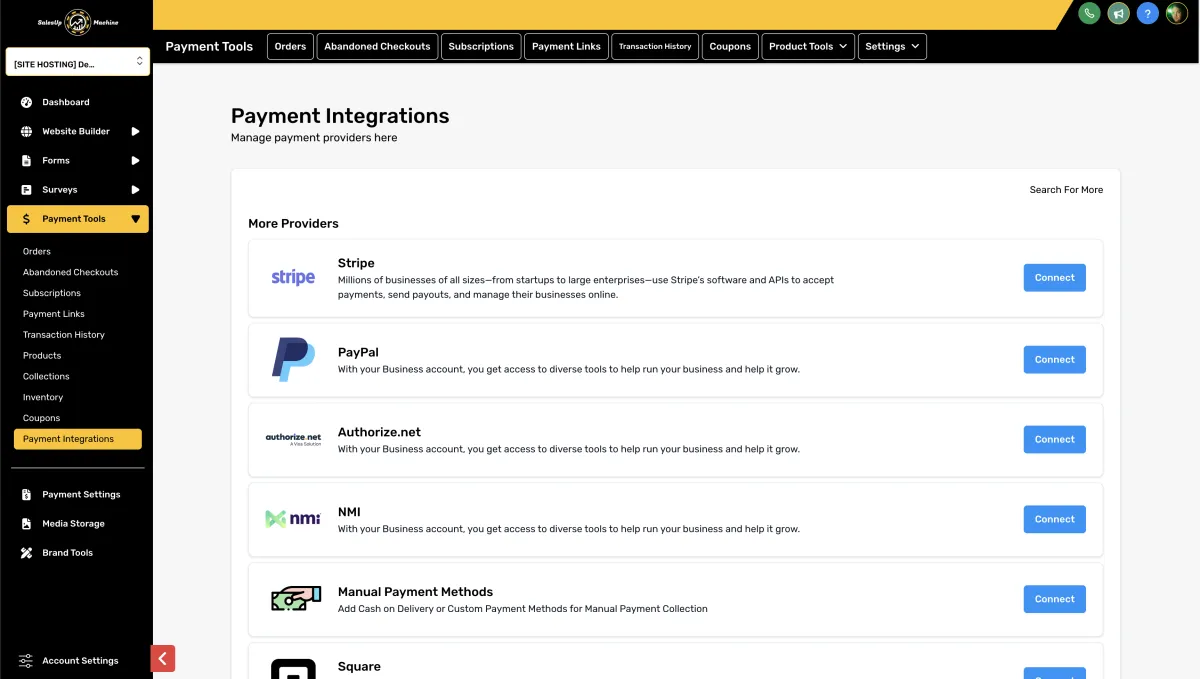Collapse sidebar with red arrow button

163,658
